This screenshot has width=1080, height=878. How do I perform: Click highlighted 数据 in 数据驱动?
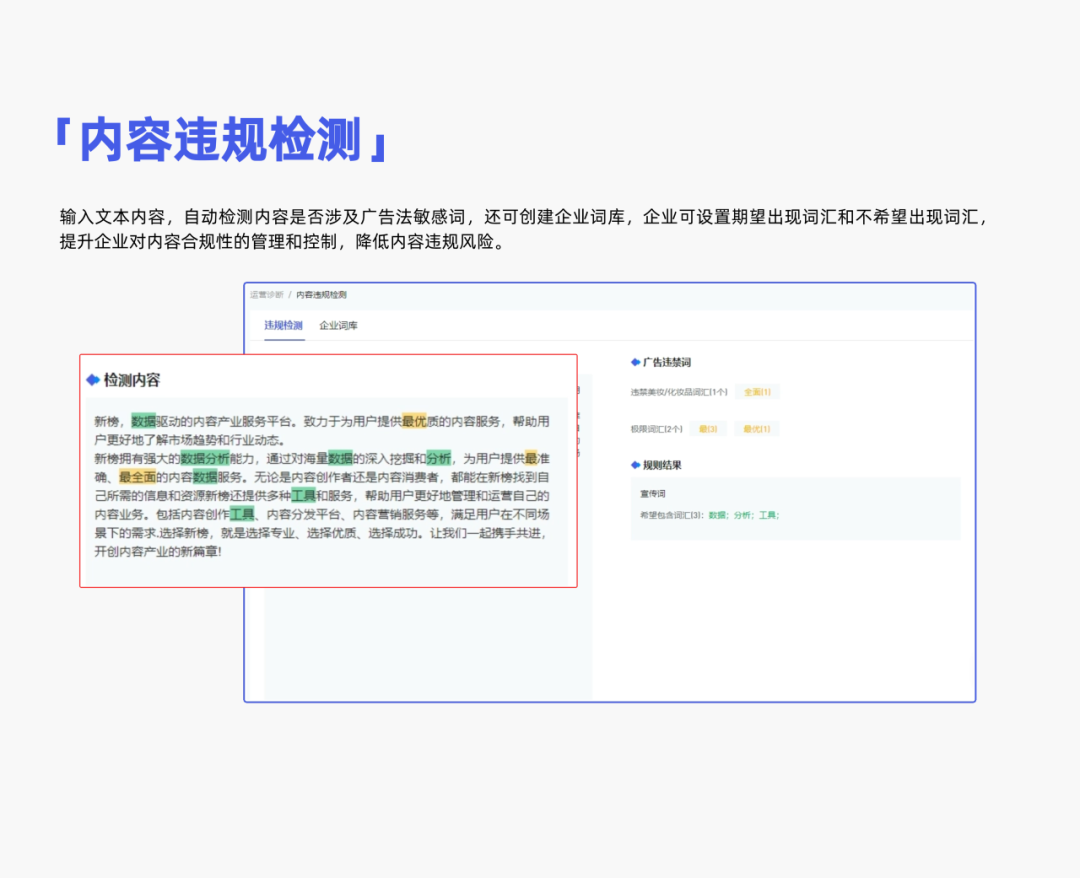144,421
